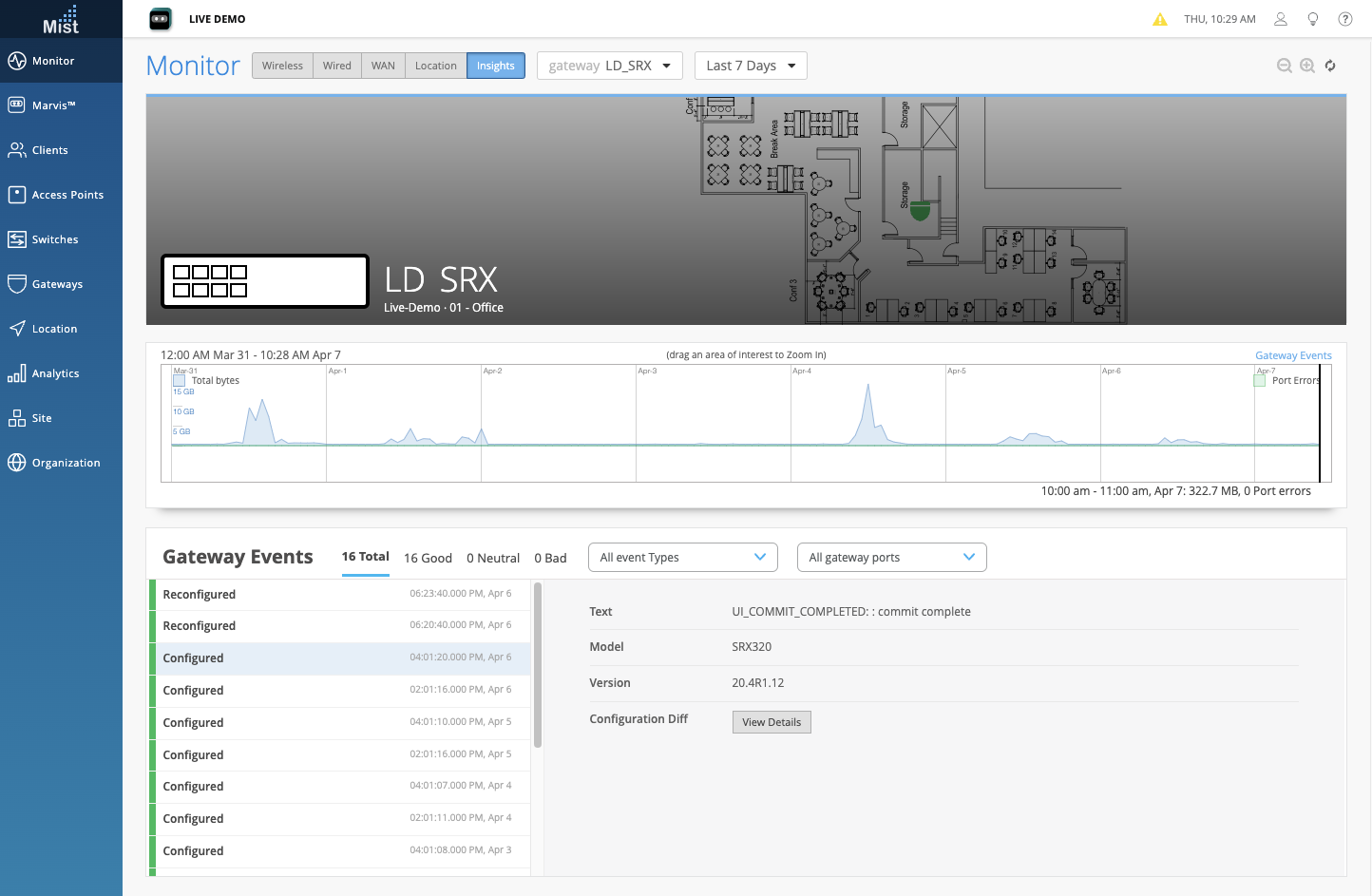Toggle the Total bytes legend checkbox
The width and height of the screenshot is (1372, 896).
click(x=180, y=380)
